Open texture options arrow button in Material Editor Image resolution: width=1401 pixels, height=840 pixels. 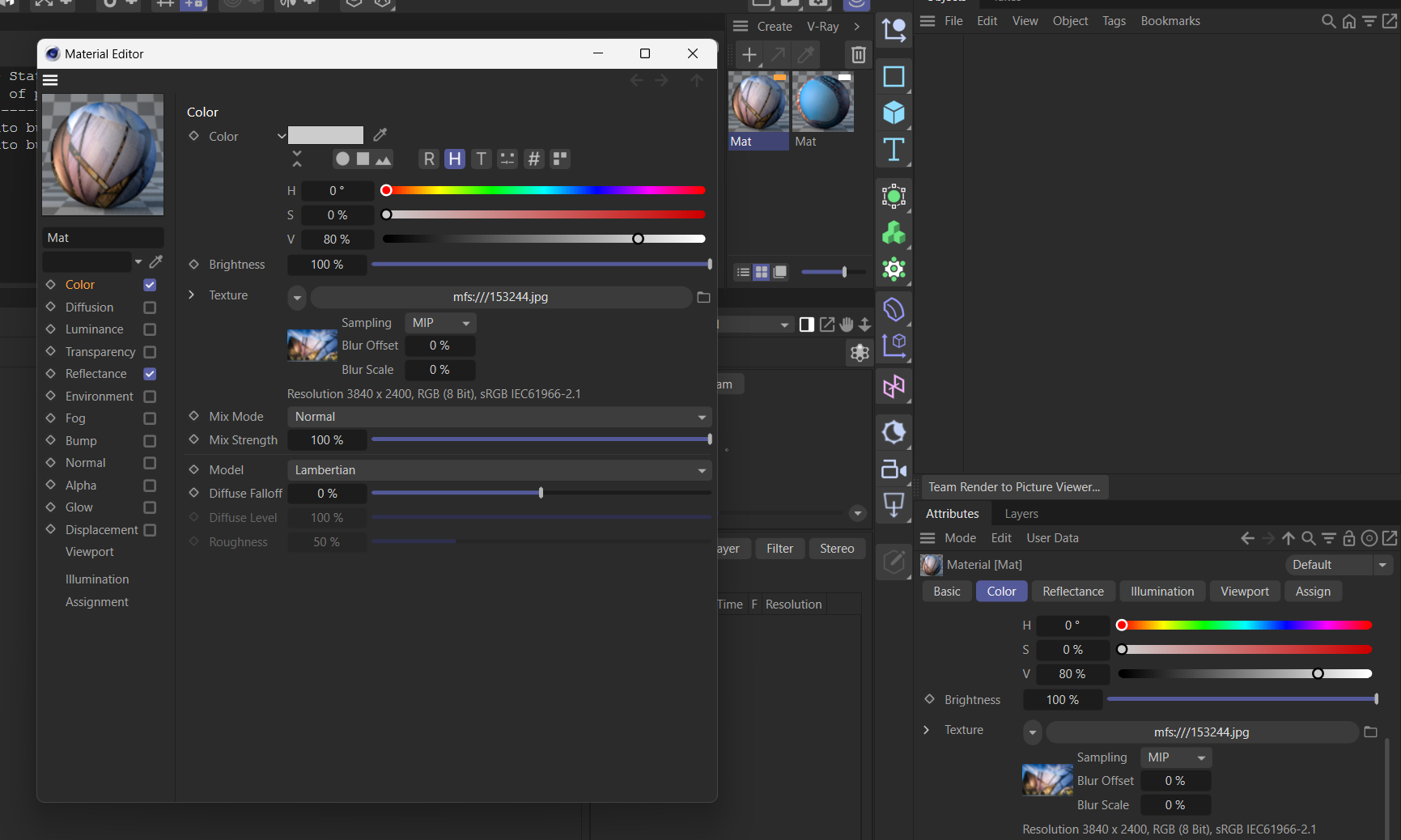(297, 297)
